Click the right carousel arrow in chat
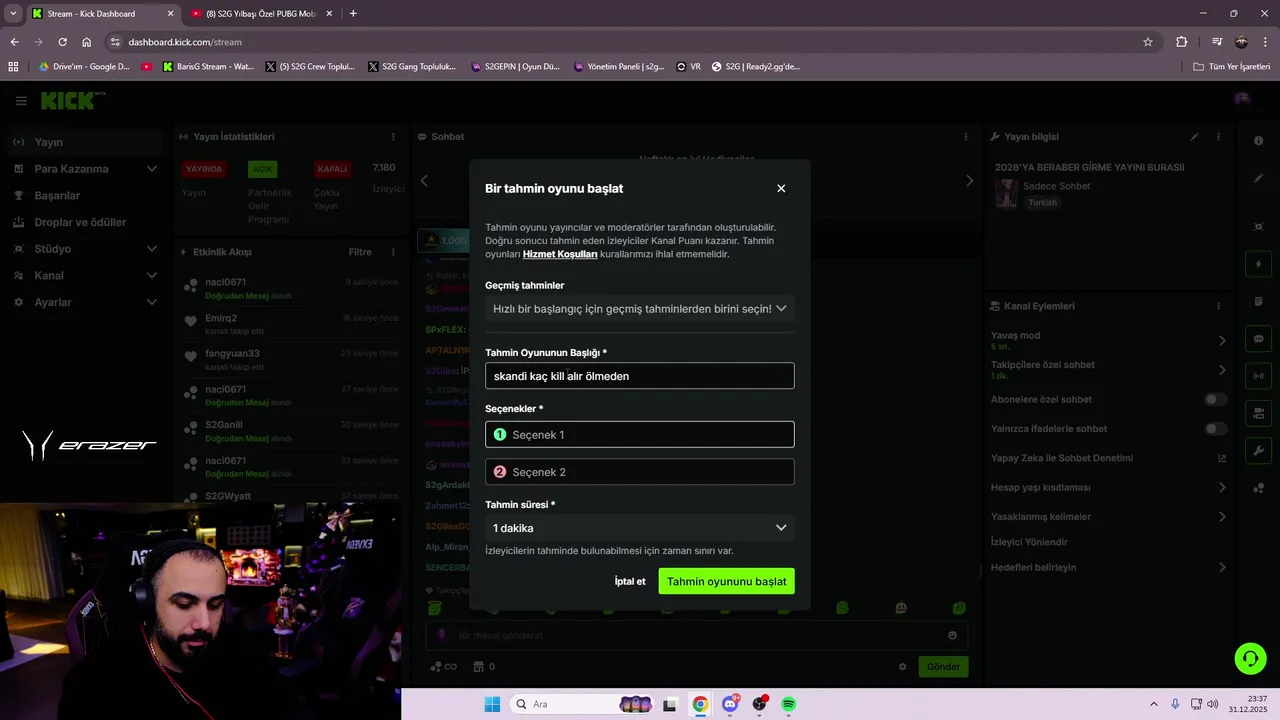Image resolution: width=1280 pixels, height=720 pixels. click(x=969, y=181)
